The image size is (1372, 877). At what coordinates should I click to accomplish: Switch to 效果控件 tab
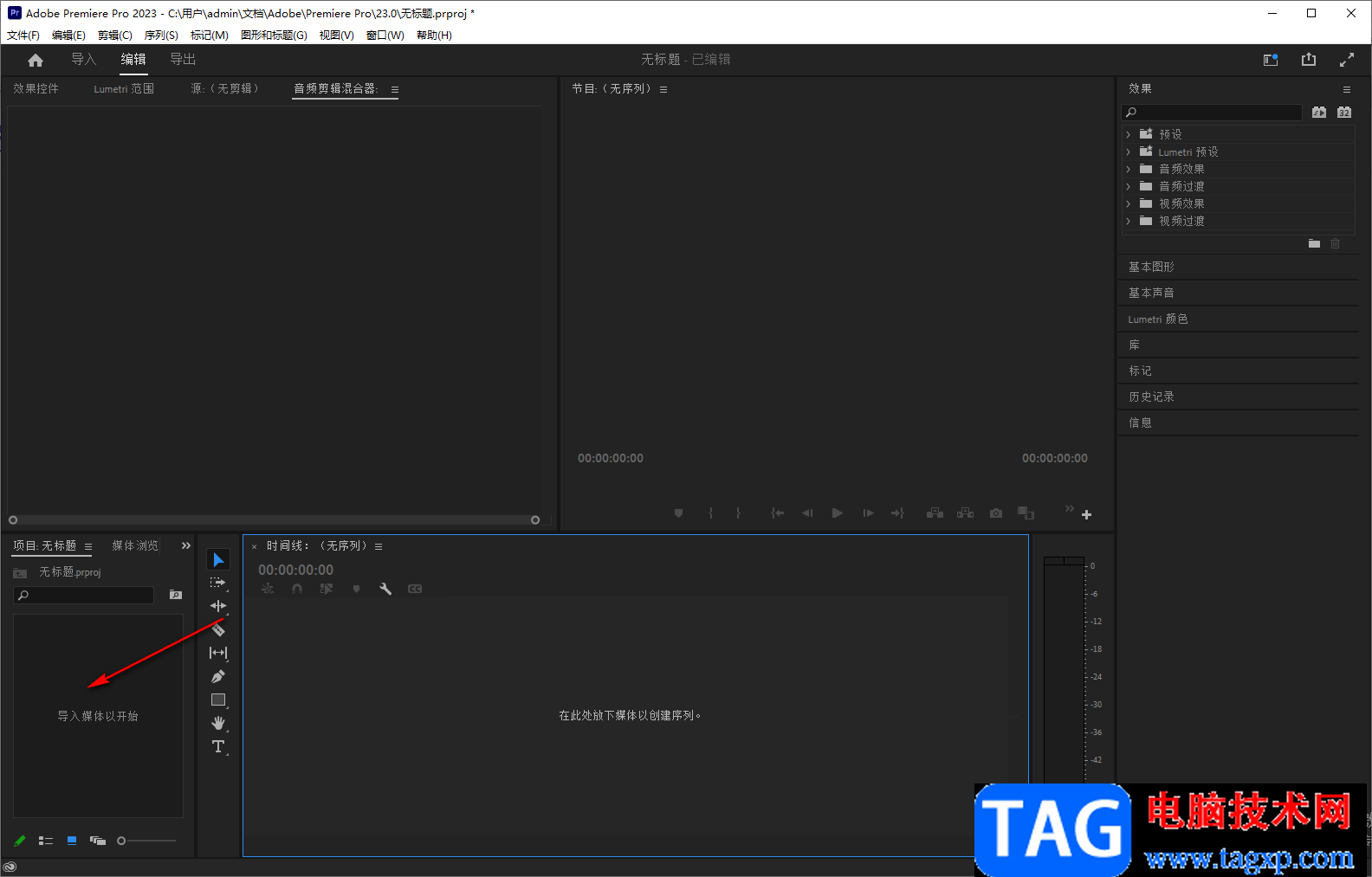(x=36, y=88)
